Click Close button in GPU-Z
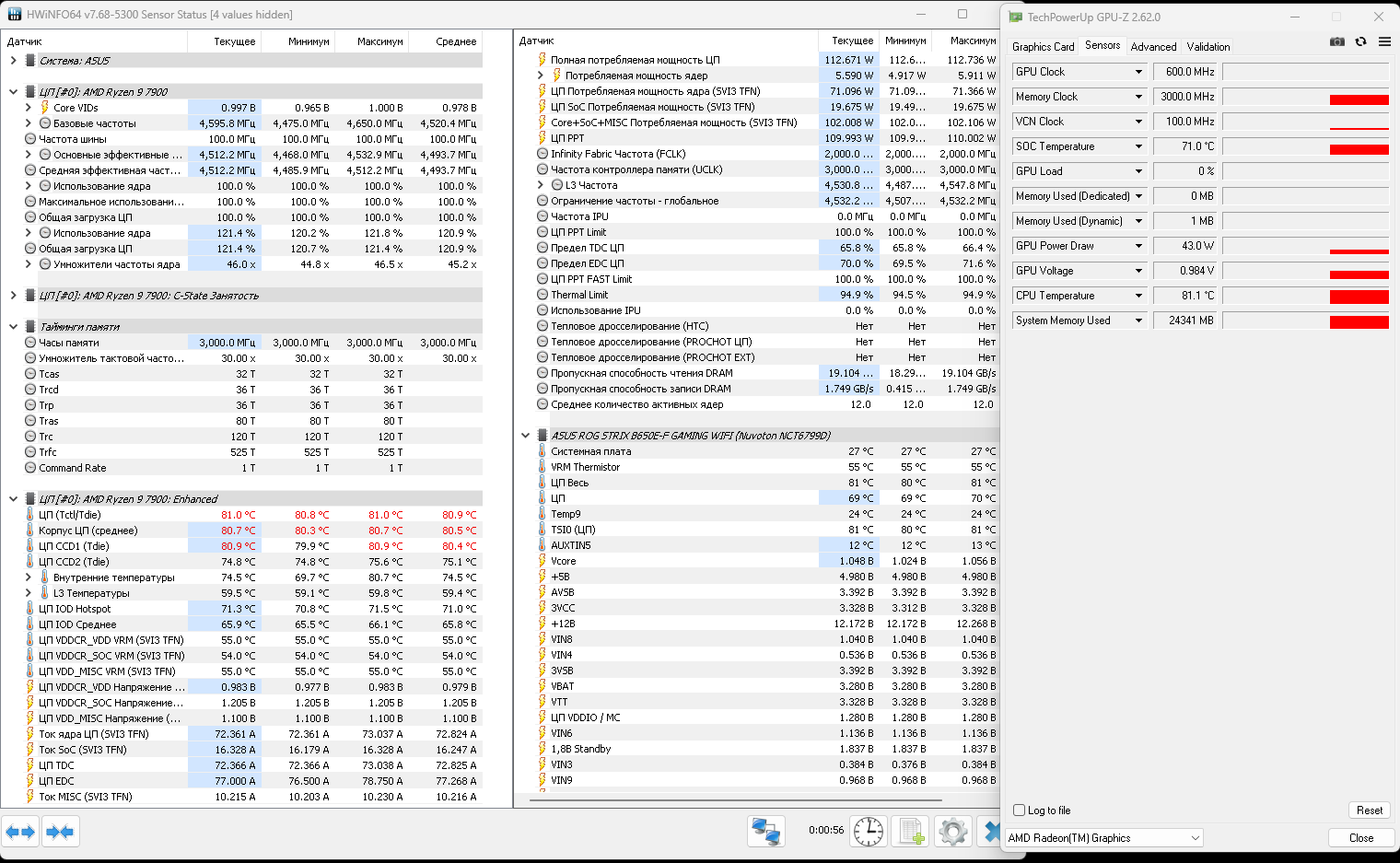Screen dimensions: 1400x863 [1360, 838]
